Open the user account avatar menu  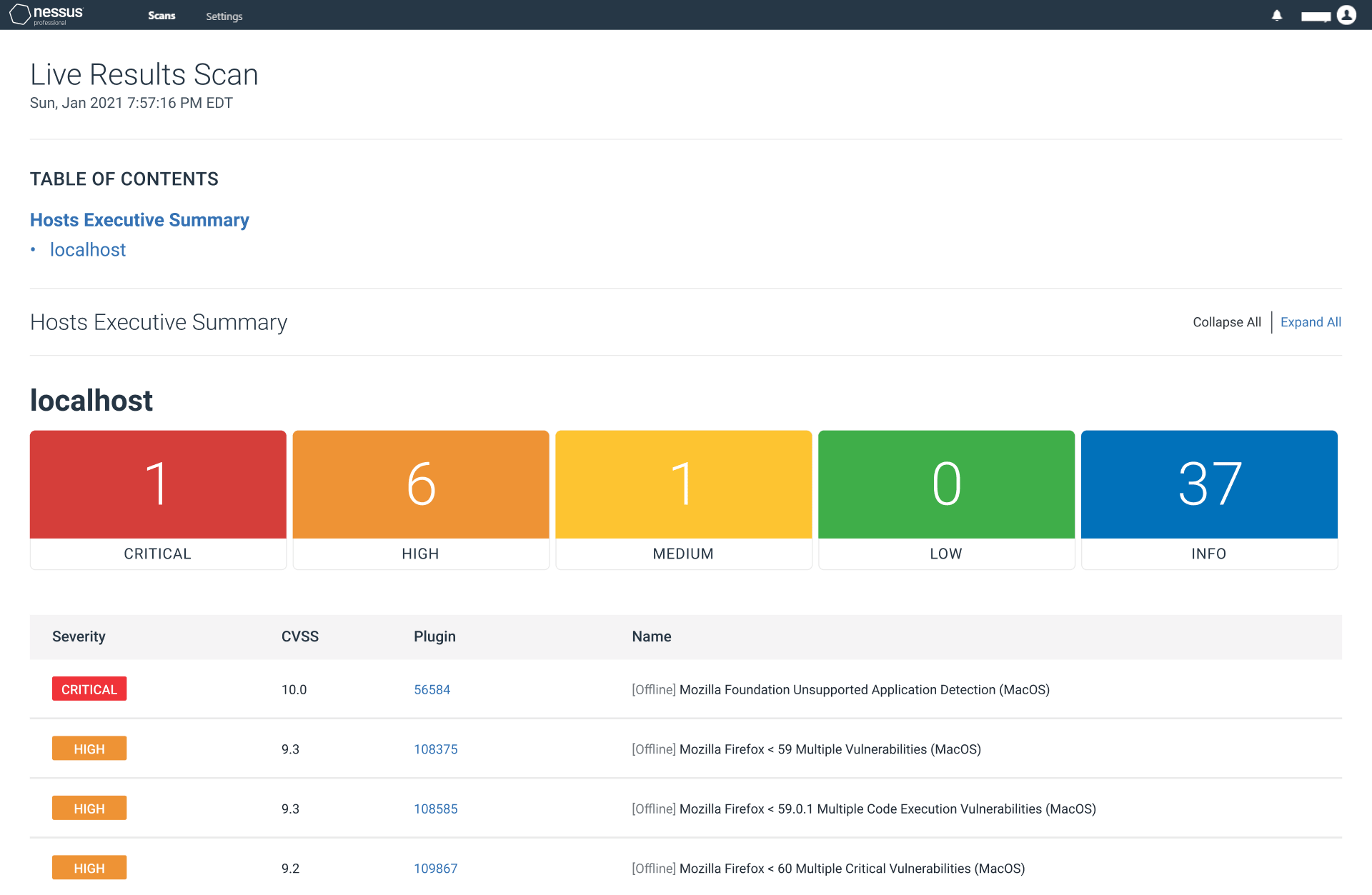(1346, 15)
